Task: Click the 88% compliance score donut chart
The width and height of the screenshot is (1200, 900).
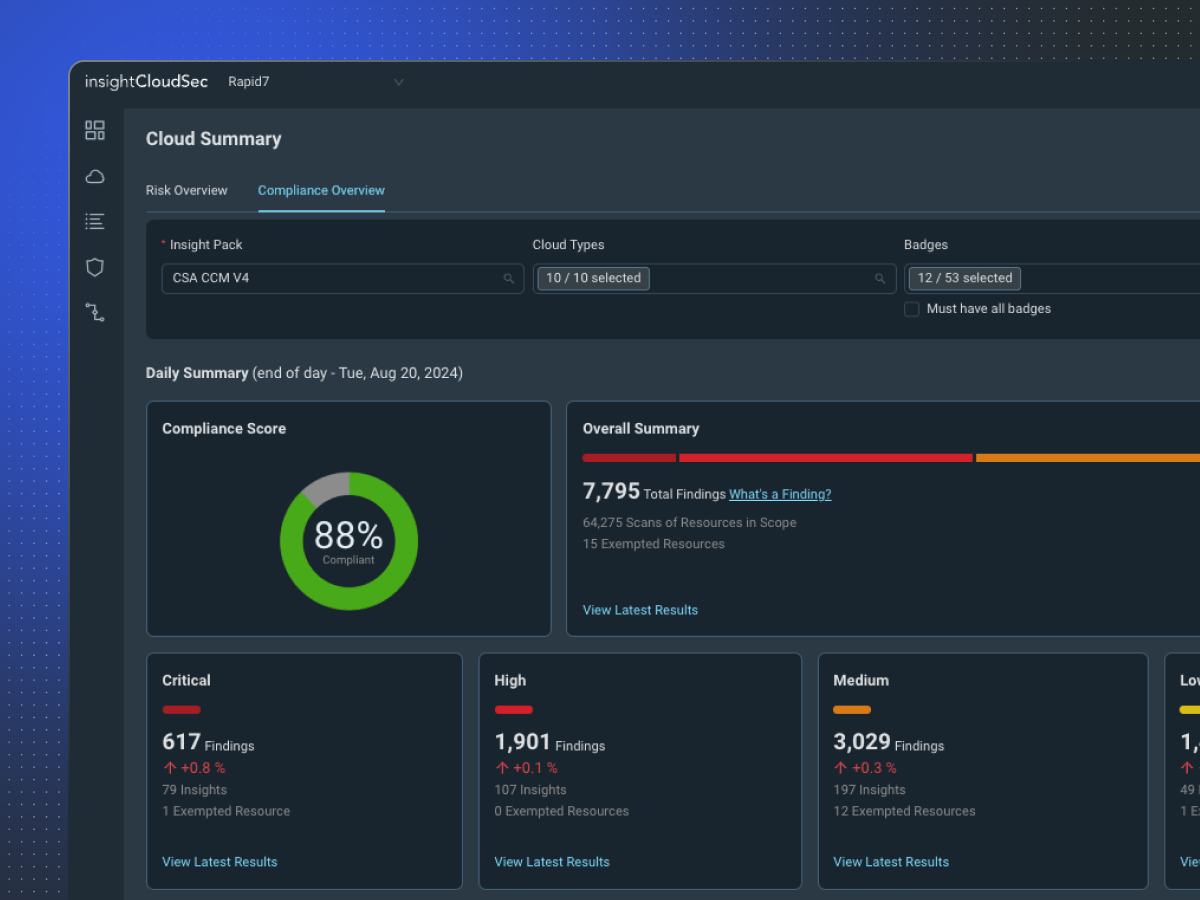Action: [349, 541]
